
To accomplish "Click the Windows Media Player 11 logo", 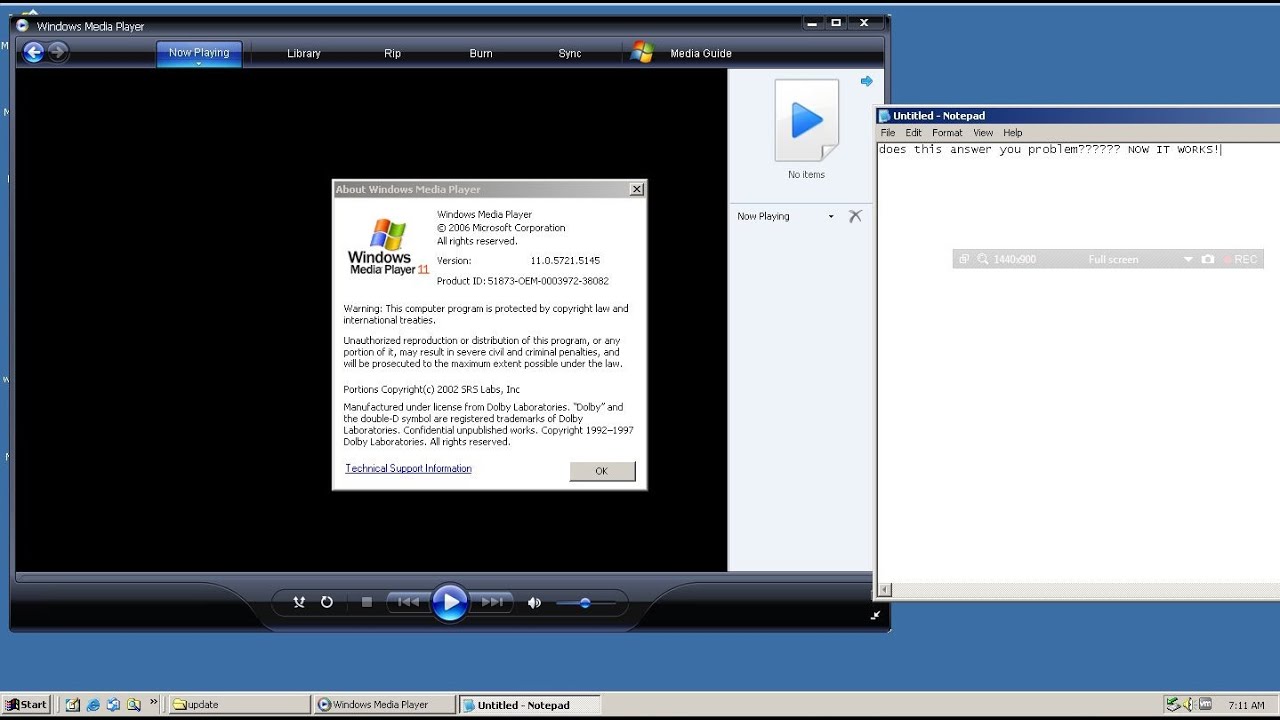I will (x=388, y=248).
